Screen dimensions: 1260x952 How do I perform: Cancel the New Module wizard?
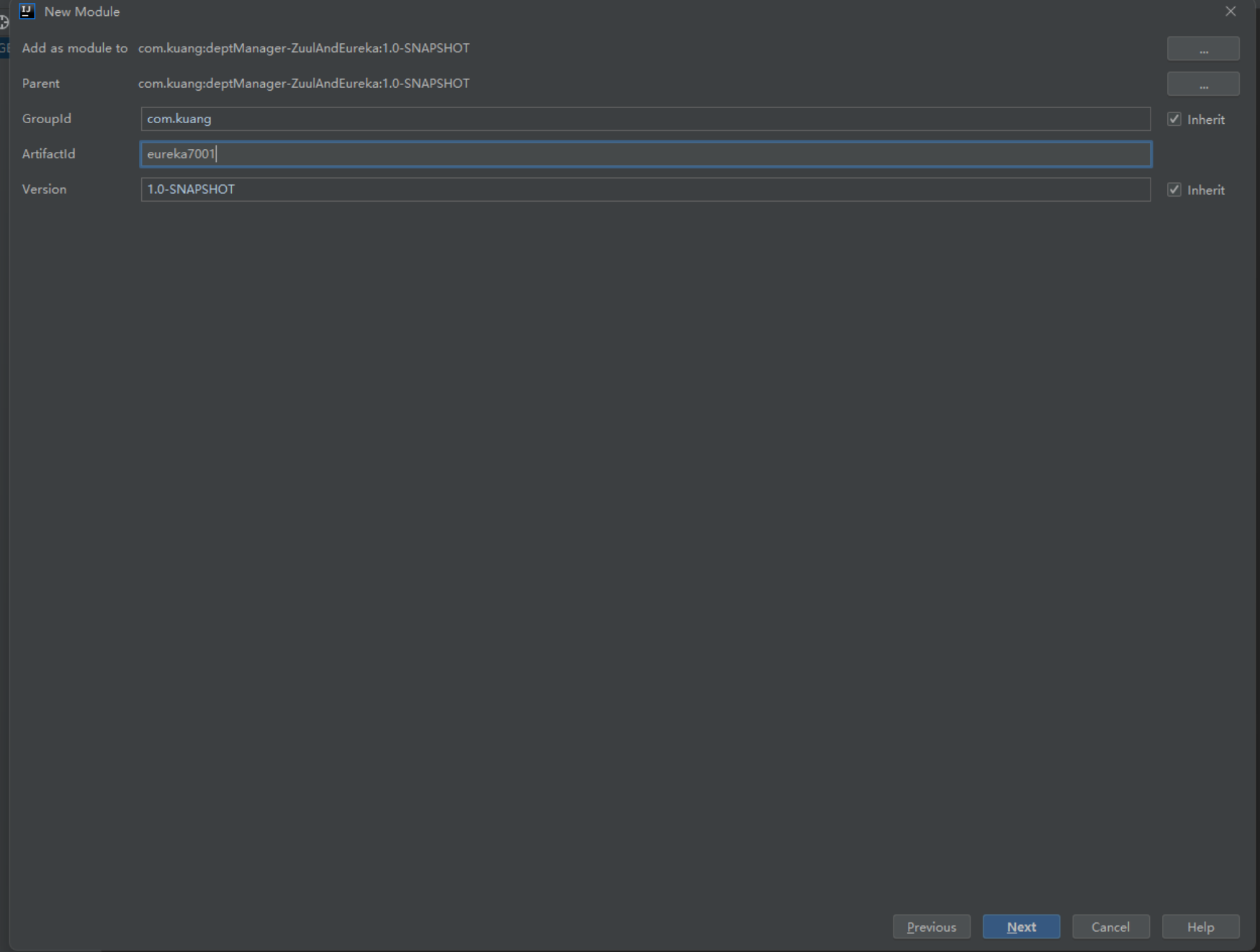click(x=1110, y=927)
